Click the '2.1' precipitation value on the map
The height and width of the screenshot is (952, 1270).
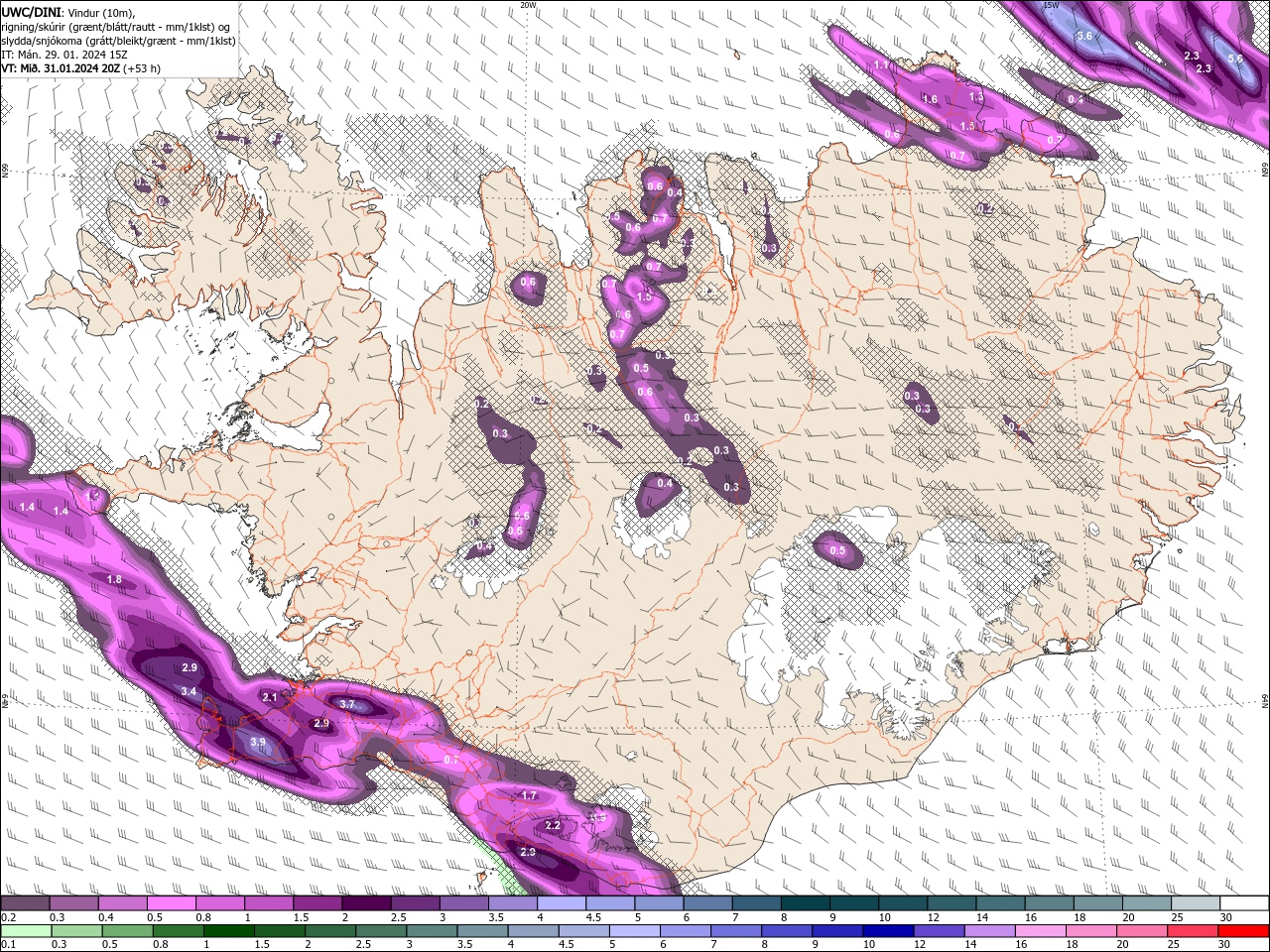(x=269, y=697)
